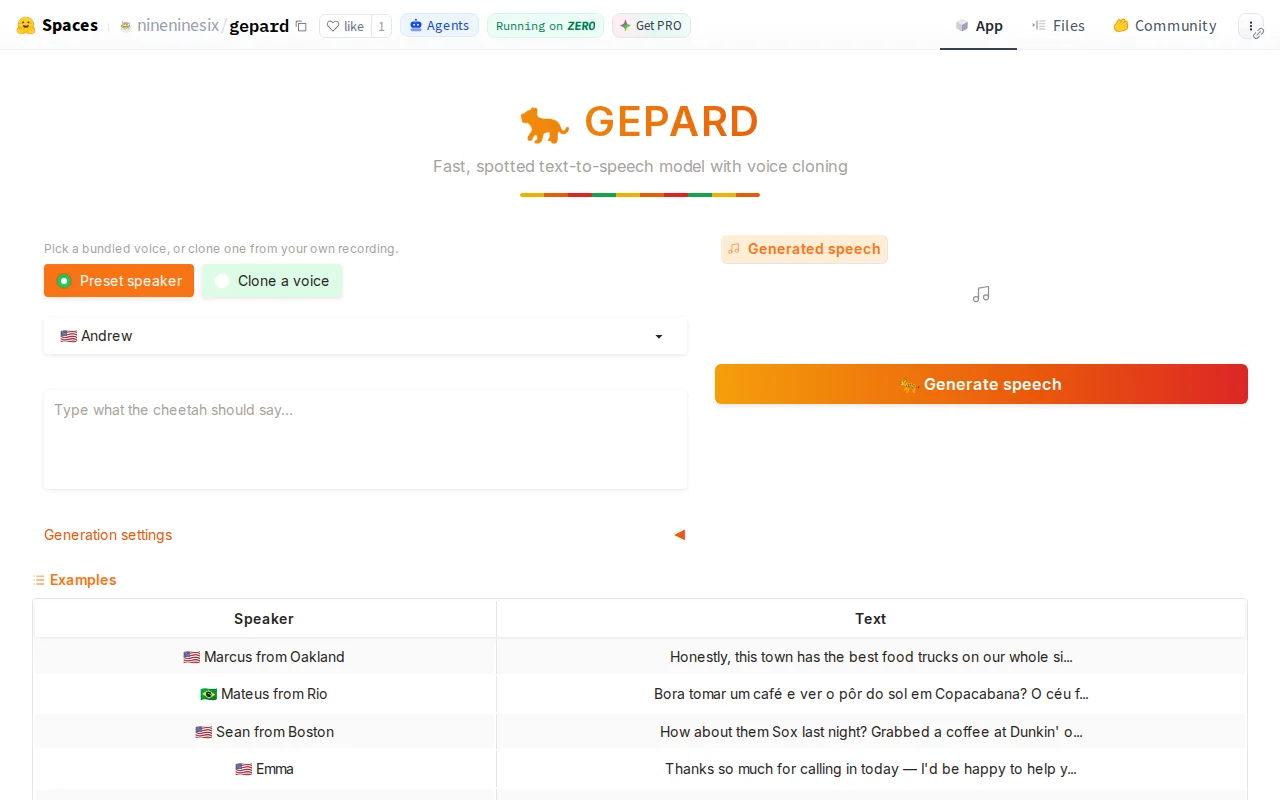This screenshot has height=800, width=1280.
Task: Switch to the App tab
Action: point(978,26)
